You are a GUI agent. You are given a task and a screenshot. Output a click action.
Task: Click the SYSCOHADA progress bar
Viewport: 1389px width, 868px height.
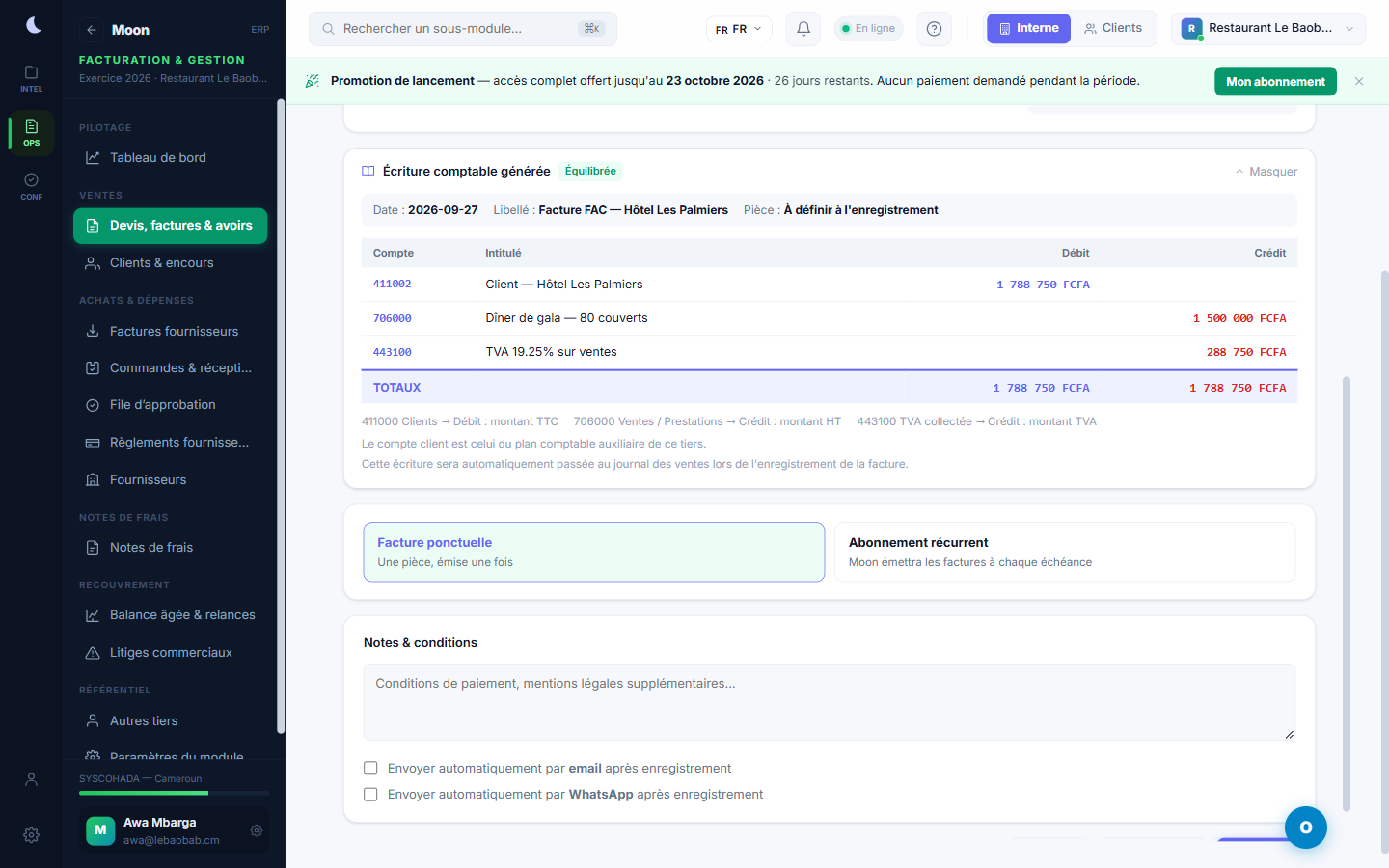click(x=175, y=793)
